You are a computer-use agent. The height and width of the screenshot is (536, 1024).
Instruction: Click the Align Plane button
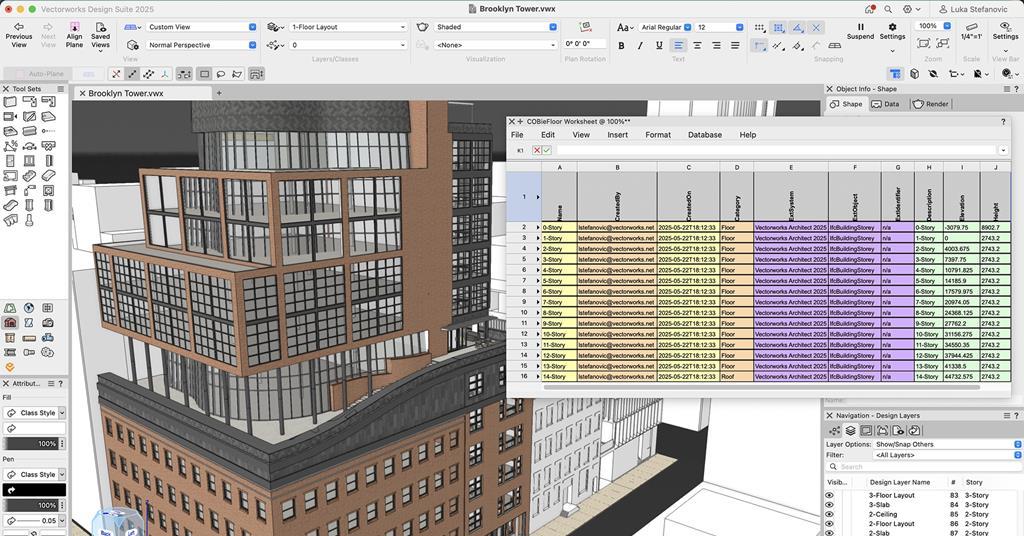(x=74, y=35)
